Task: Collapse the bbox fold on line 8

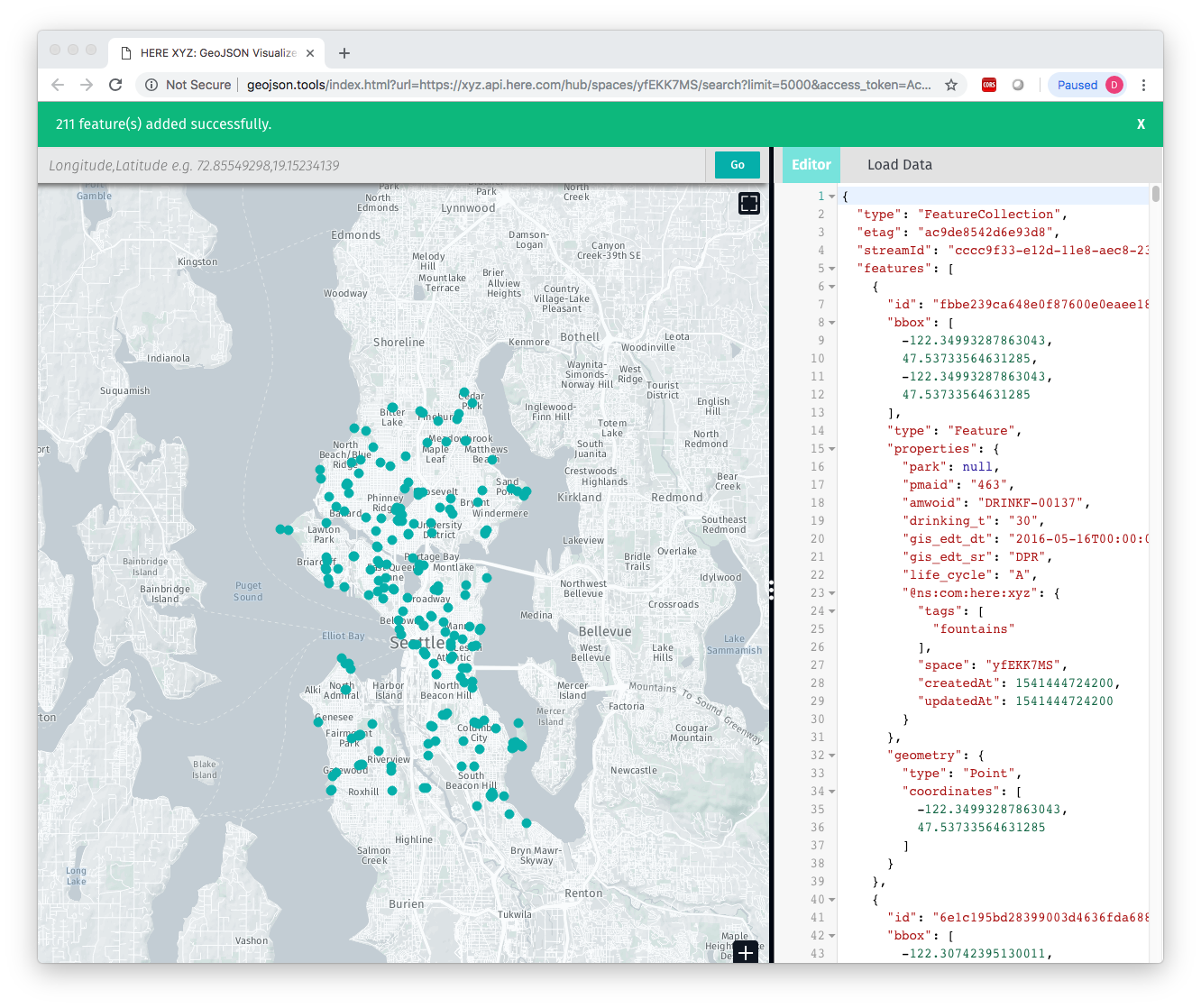Action: tap(831, 323)
